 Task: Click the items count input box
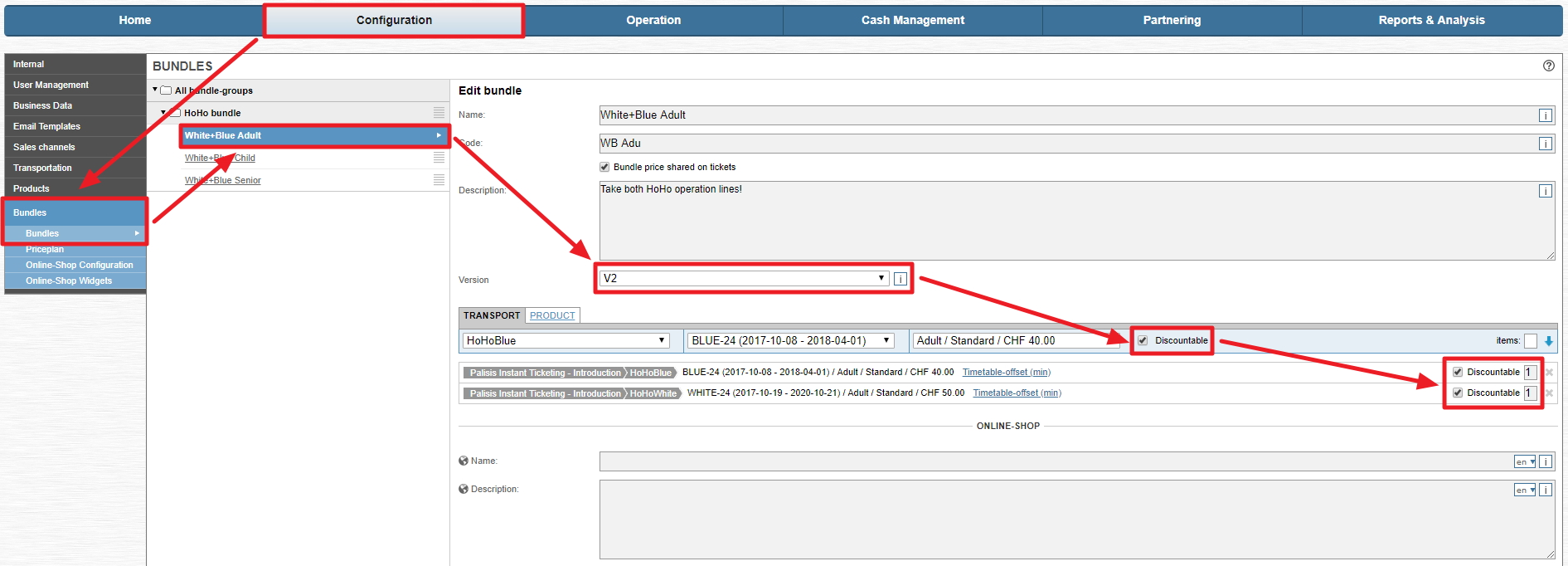1530,340
